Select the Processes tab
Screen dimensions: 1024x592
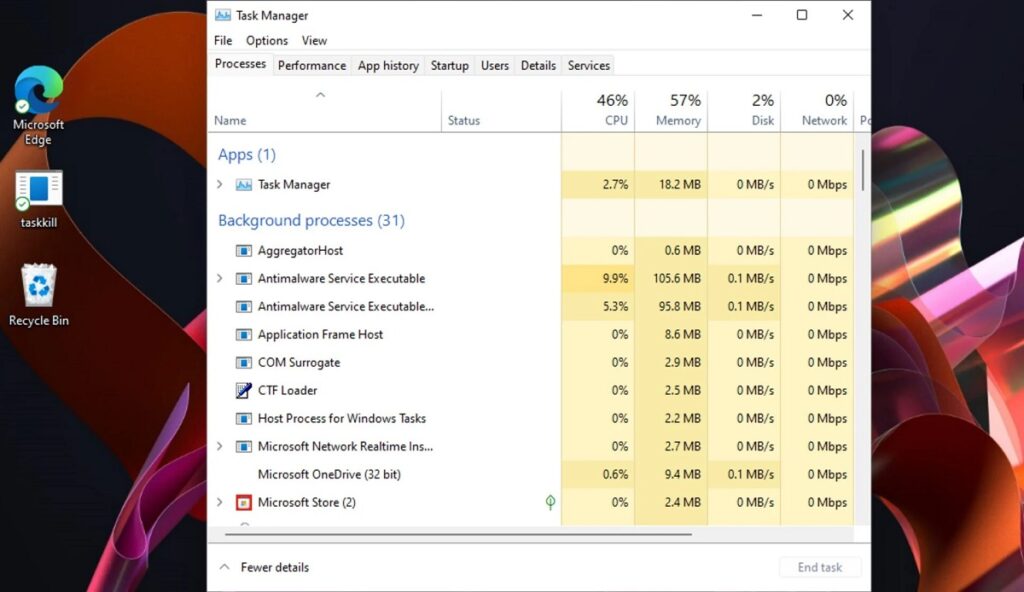(x=240, y=64)
